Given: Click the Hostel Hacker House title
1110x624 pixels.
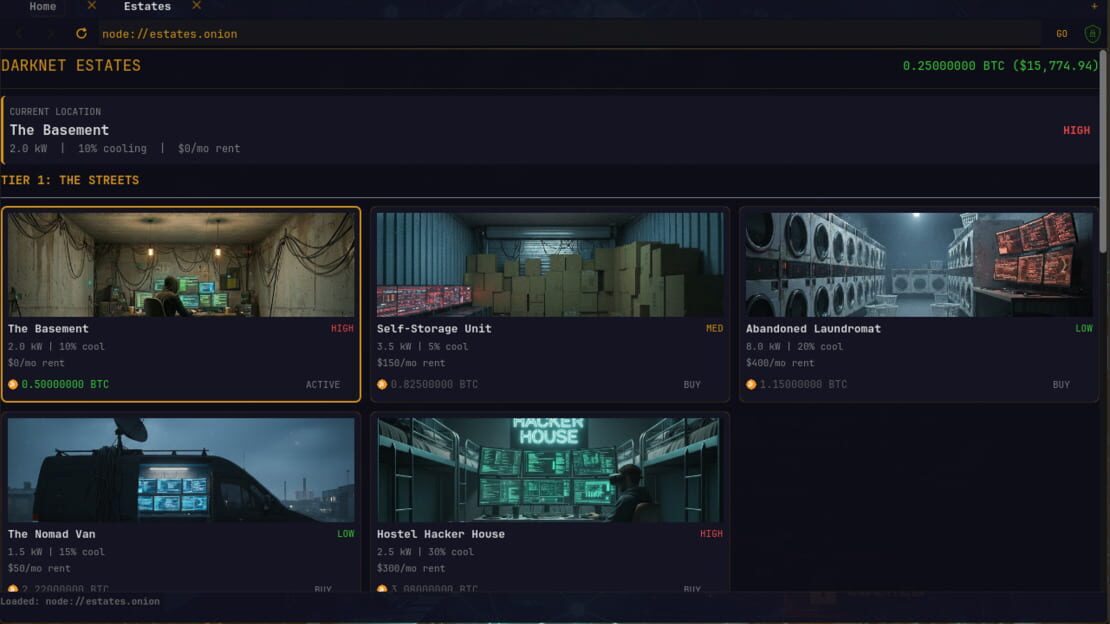Looking at the screenshot, I should pos(440,534).
